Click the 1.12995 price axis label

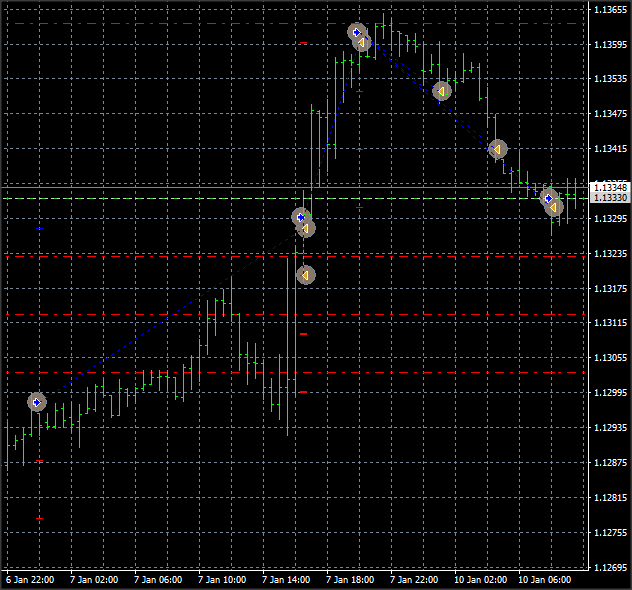click(610, 393)
